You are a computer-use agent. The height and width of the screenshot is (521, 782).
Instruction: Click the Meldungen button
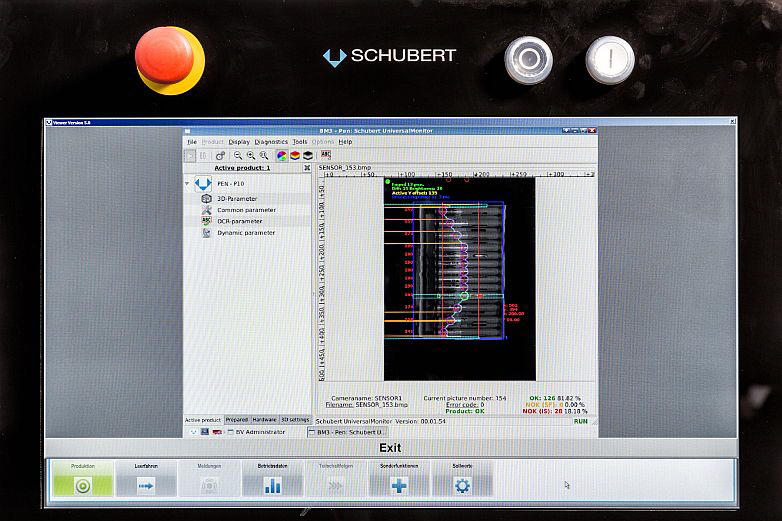pyautogui.click(x=209, y=479)
